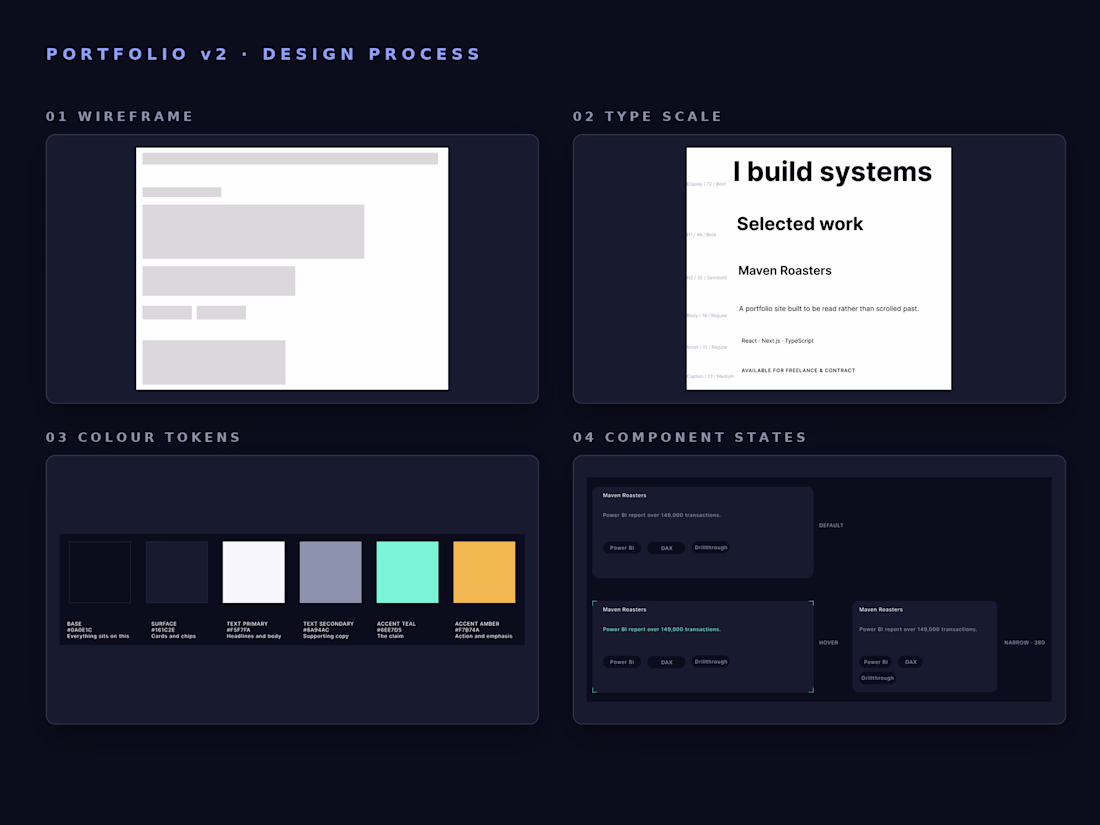Click the 'Power BI' chip in narrow card
The width and height of the screenshot is (1100, 825).
tap(876, 662)
